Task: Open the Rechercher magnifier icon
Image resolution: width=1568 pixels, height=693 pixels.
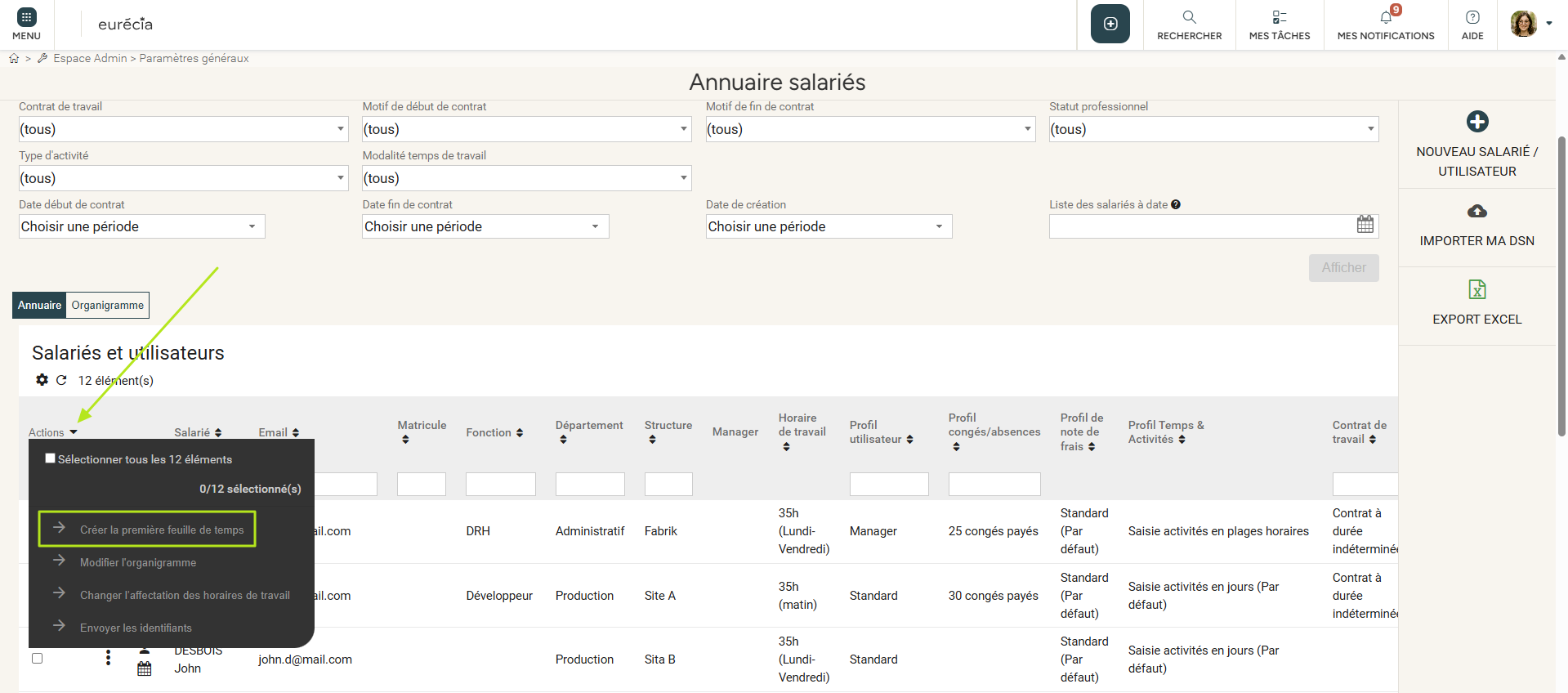Action: pos(1189,17)
